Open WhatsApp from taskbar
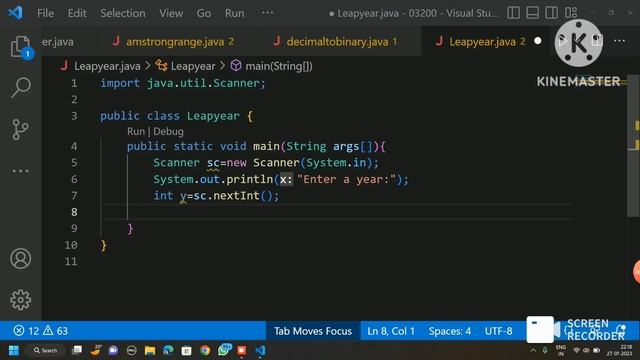This screenshot has width=640, height=360. (224, 350)
